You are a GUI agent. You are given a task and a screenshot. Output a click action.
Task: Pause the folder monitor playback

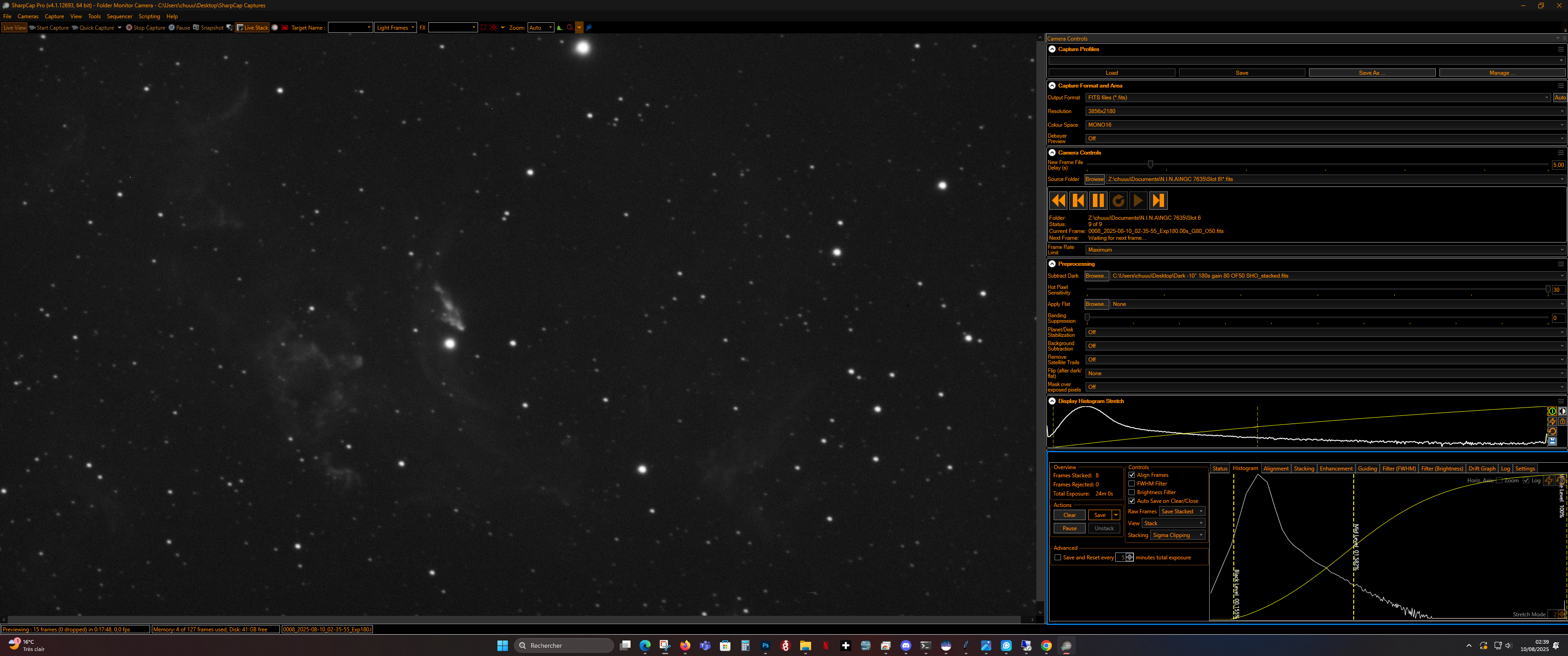(1097, 200)
